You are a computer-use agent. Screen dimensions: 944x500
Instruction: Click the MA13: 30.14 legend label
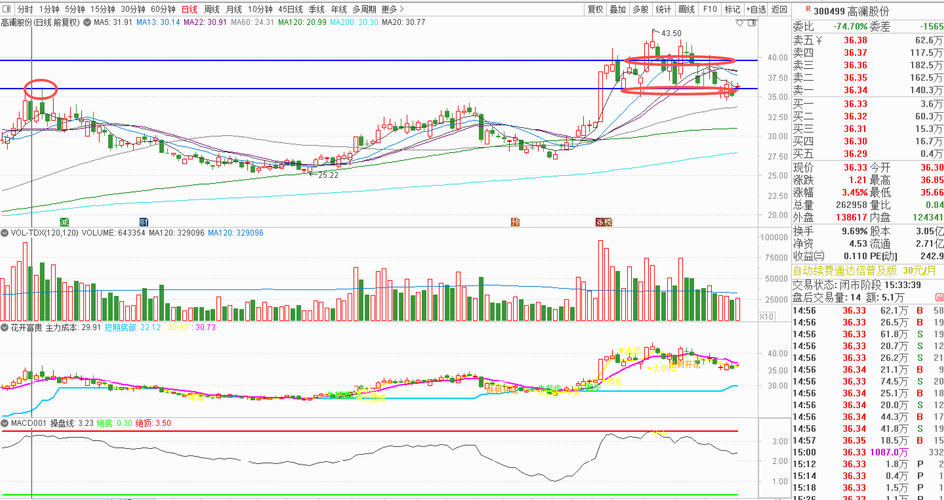[156, 22]
